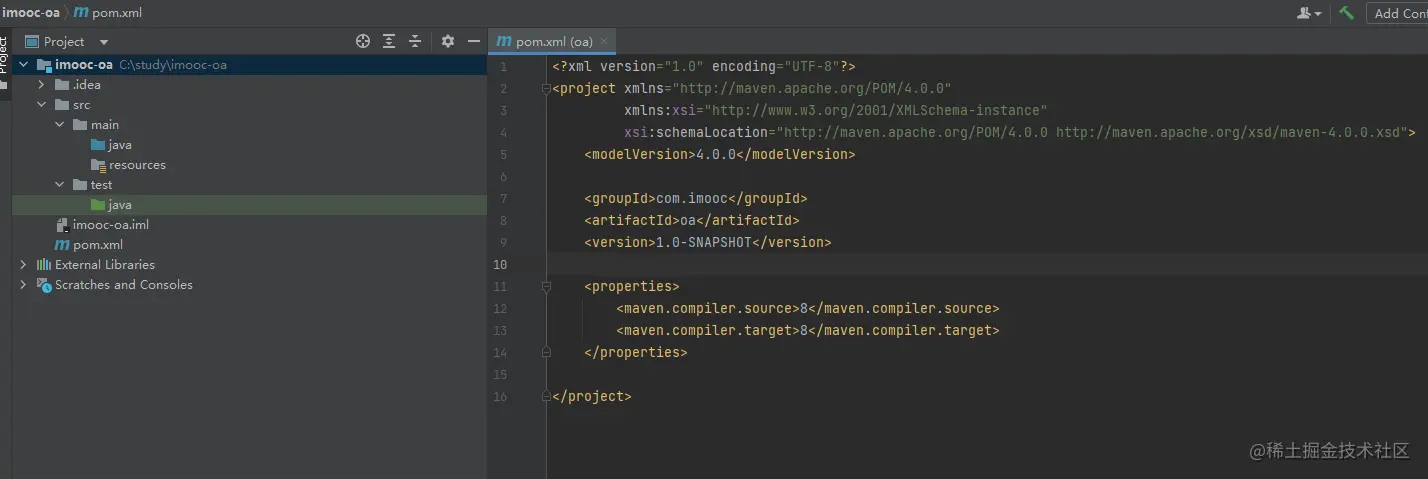Click the path C:\study\imooc-oa beside root
This screenshot has height=479, width=1428.
tap(173, 65)
